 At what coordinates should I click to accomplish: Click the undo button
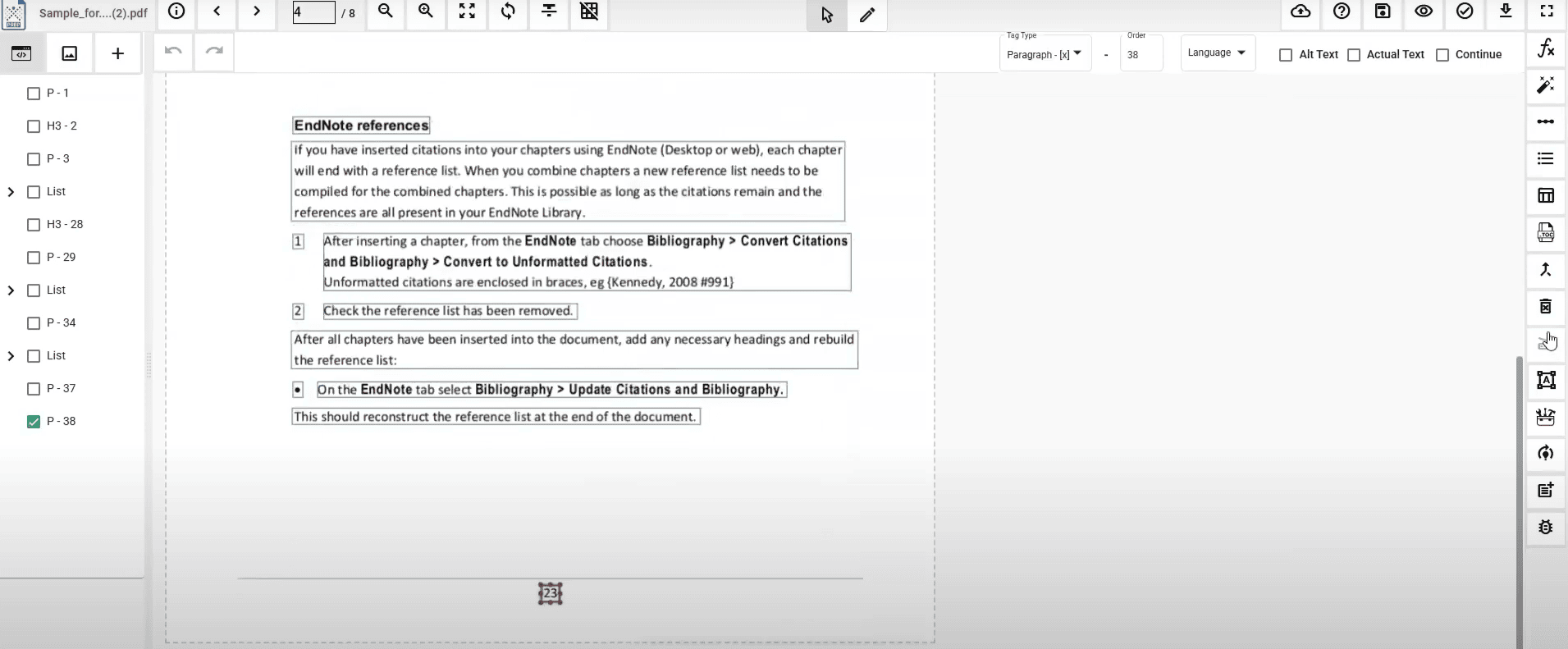(x=173, y=51)
